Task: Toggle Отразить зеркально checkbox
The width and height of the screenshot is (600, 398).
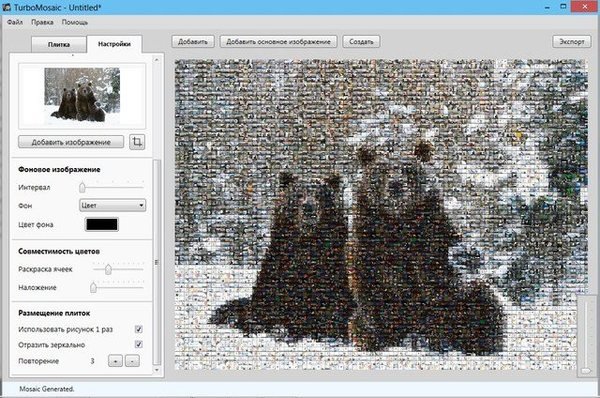Action: coord(139,344)
